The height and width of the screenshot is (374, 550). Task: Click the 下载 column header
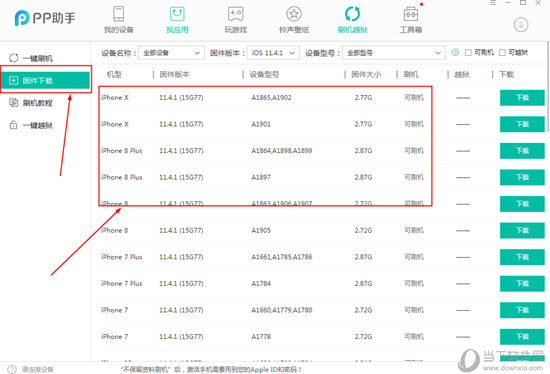click(507, 74)
